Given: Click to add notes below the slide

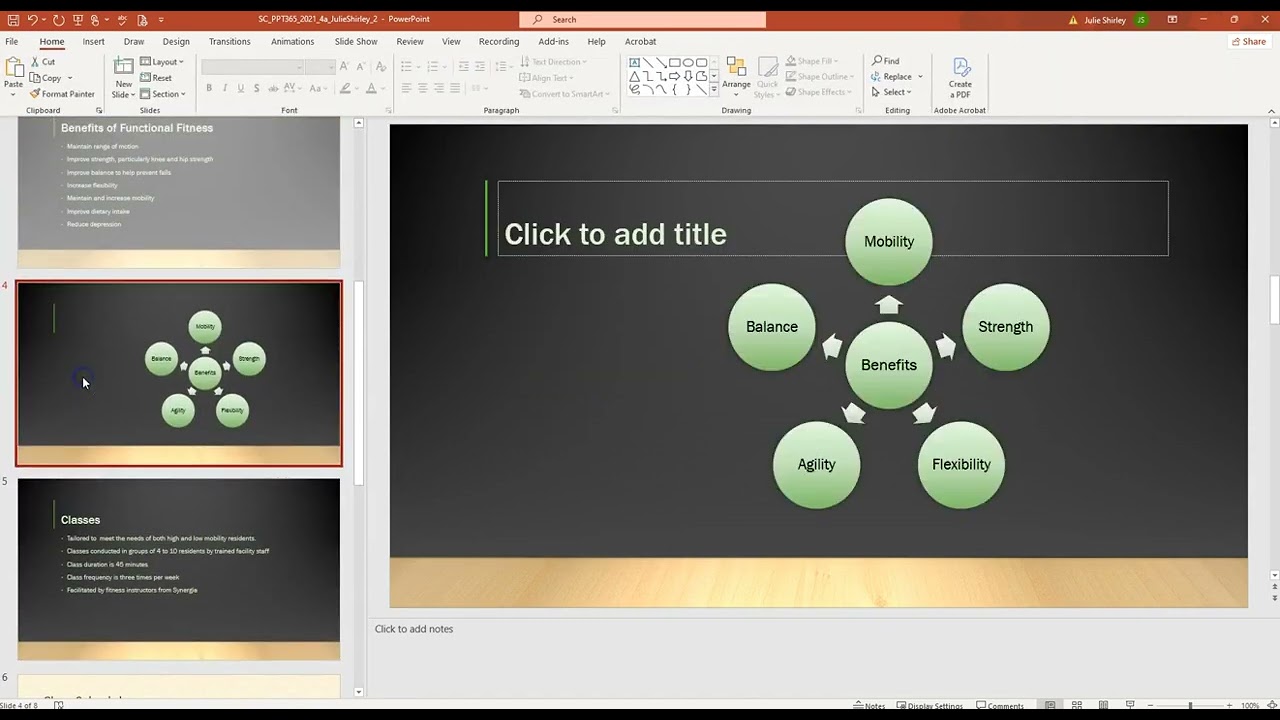Looking at the screenshot, I should pos(414,629).
